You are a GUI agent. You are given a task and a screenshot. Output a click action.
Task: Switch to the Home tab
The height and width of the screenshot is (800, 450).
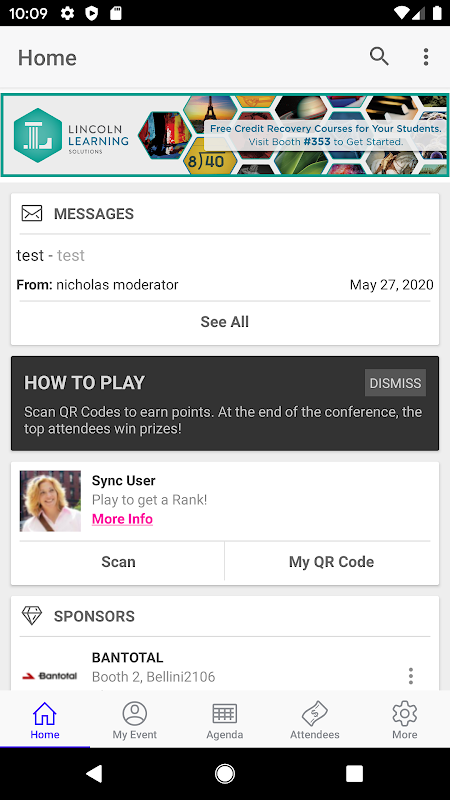coord(45,719)
